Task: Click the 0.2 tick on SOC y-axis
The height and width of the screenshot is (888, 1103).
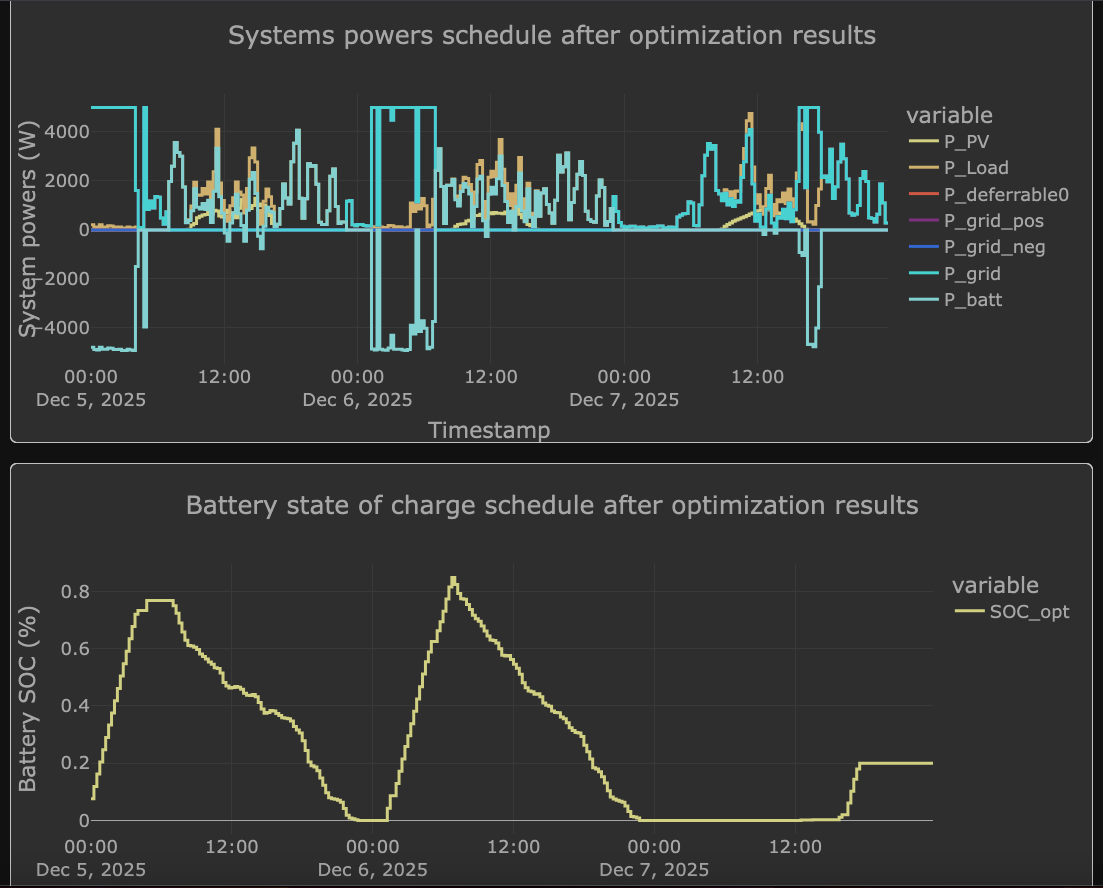Action: [75, 763]
